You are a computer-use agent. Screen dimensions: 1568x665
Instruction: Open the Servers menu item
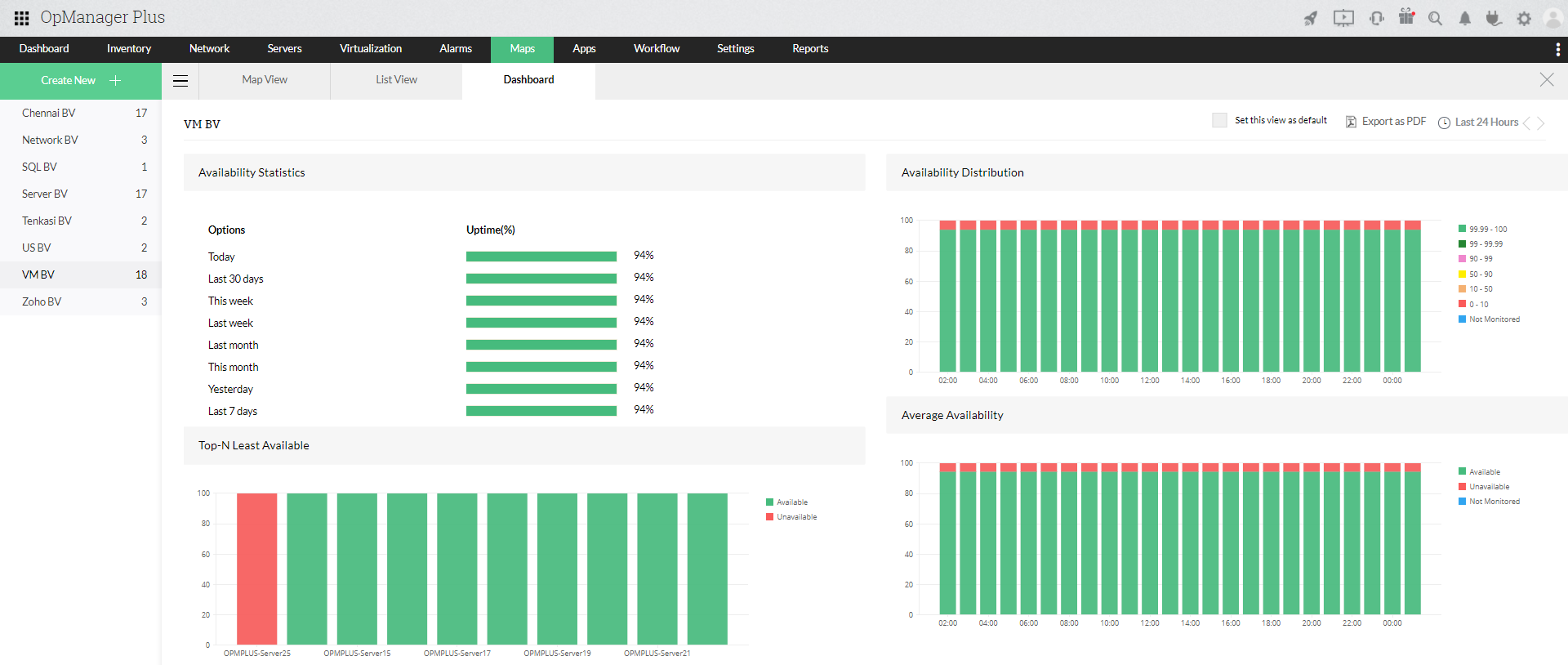point(284,49)
